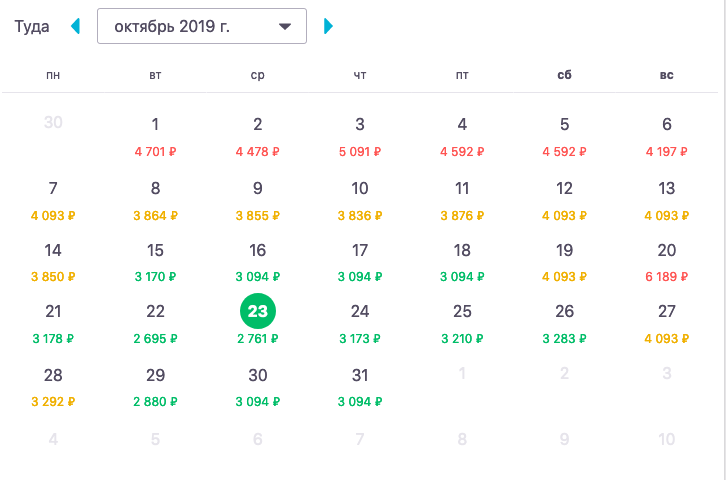Go to previous month with left arrow

(75, 26)
